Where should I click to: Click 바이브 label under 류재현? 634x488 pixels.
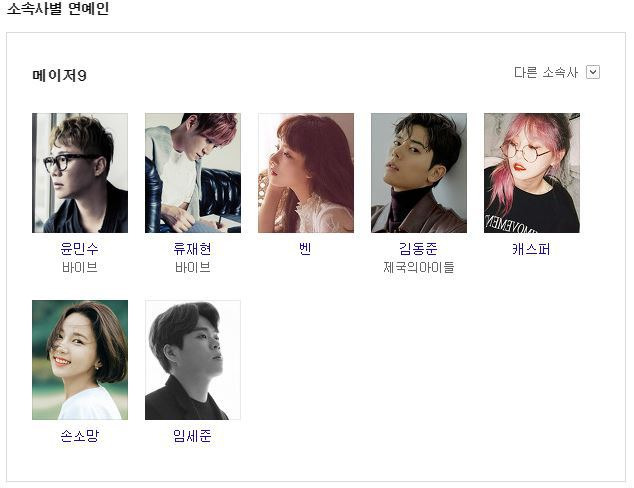point(192,267)
